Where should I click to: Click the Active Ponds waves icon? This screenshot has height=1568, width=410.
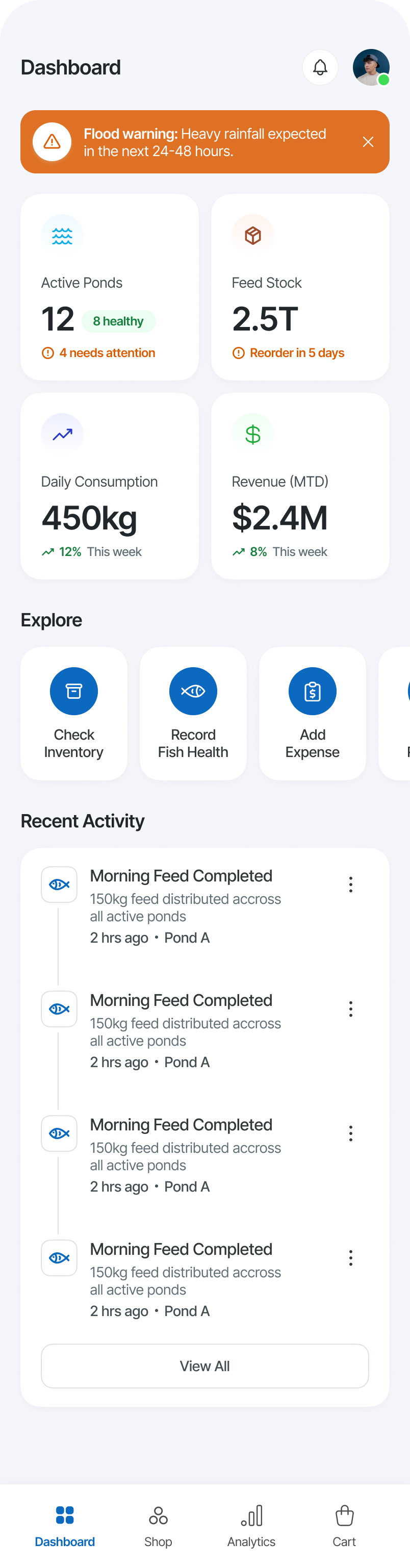coord(61,234)
